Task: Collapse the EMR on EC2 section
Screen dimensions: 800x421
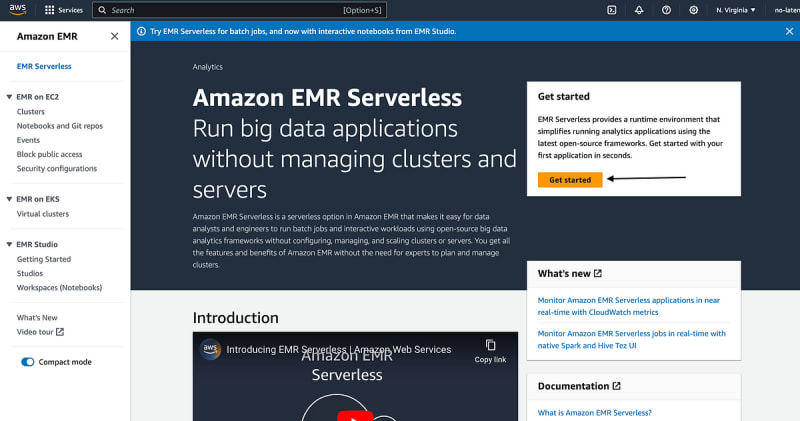Action: (x=9, y=97)
